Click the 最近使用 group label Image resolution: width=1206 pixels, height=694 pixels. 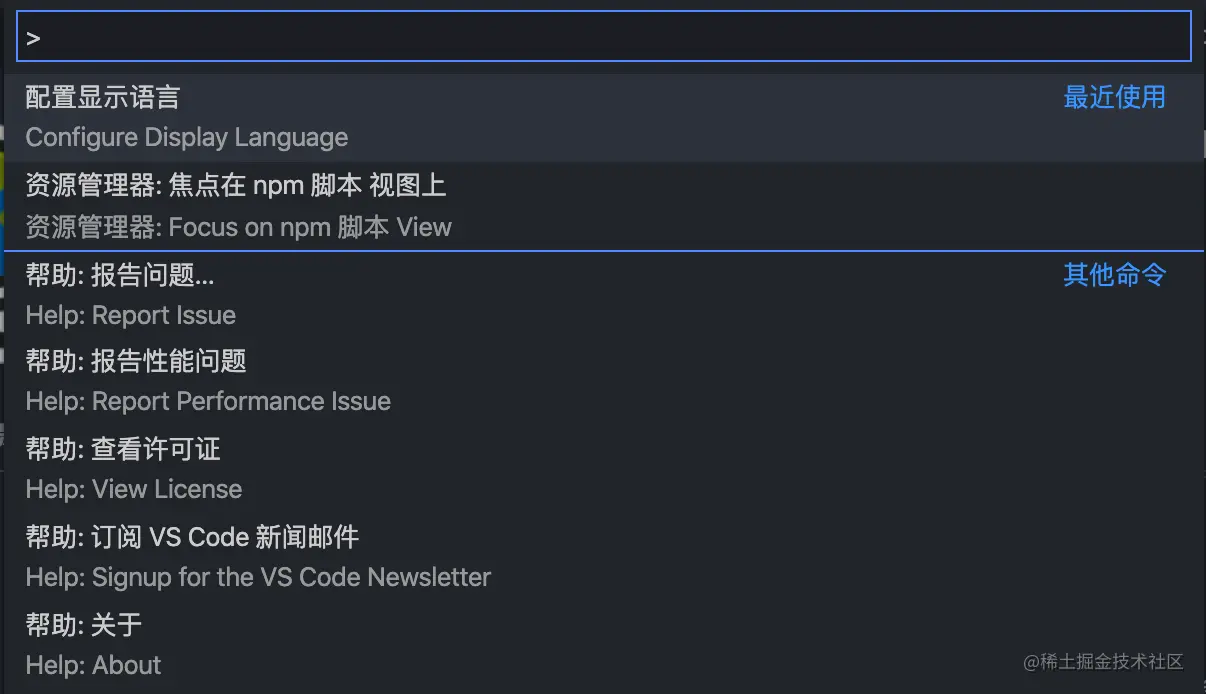[x=1114, y=97]
